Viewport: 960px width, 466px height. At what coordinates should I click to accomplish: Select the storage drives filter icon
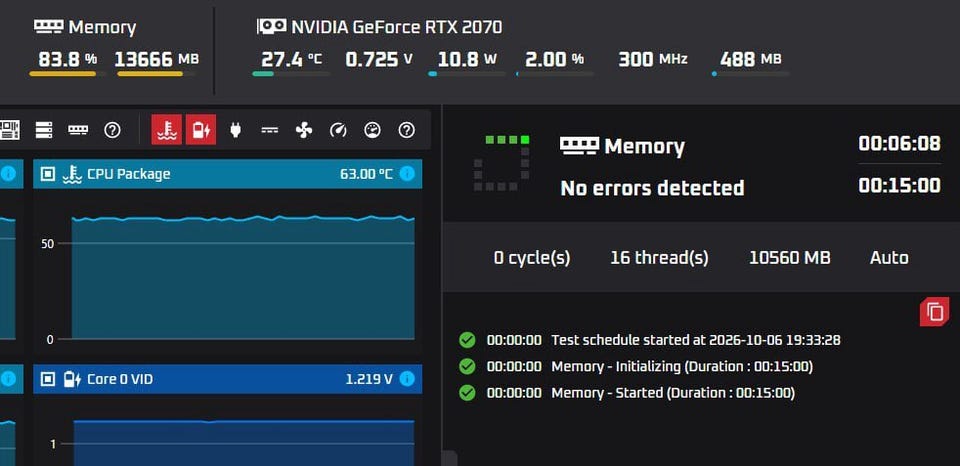[x=43, y=130]
